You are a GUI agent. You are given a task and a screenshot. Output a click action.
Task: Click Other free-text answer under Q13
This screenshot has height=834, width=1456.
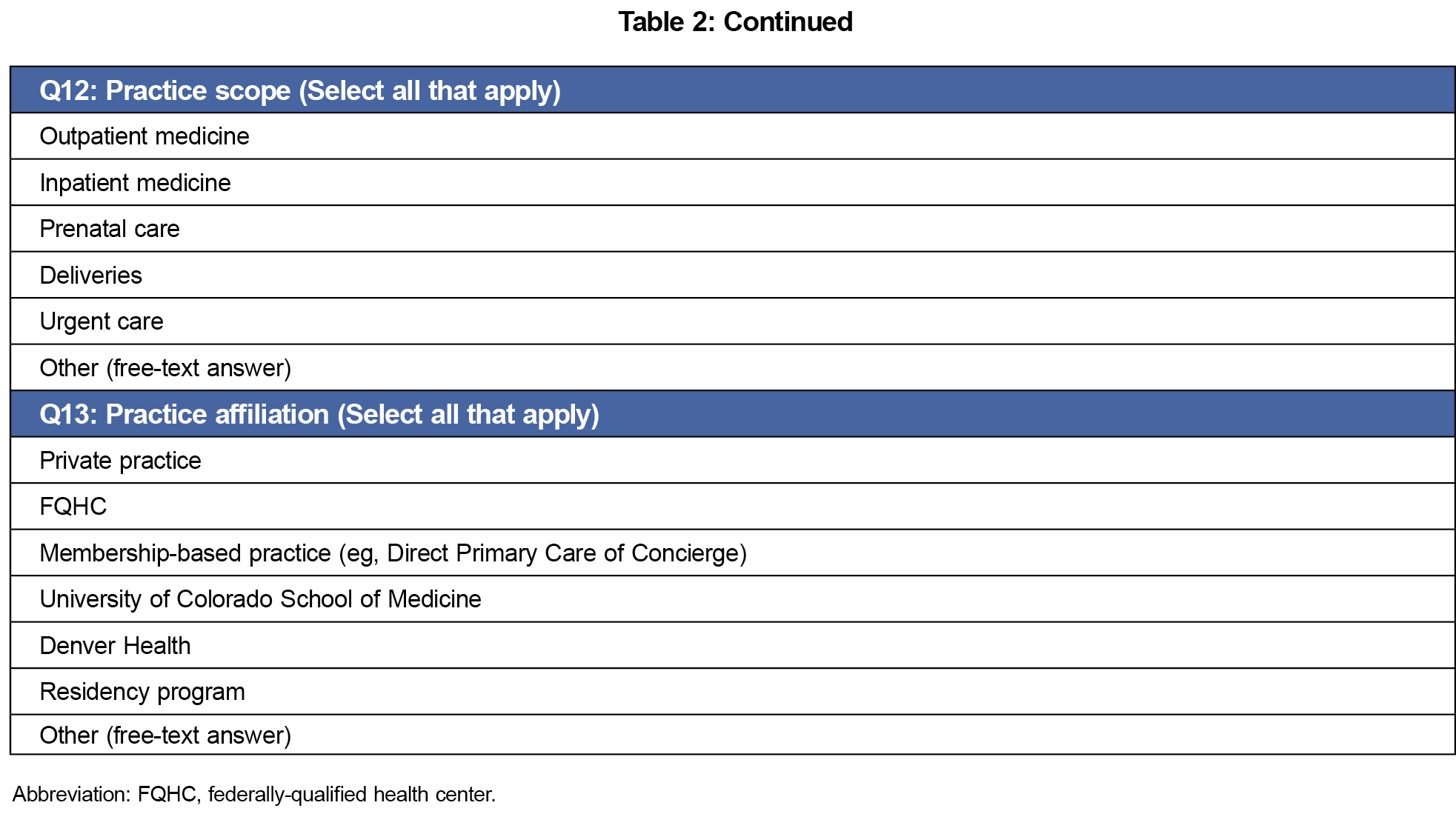coord(165,735)
